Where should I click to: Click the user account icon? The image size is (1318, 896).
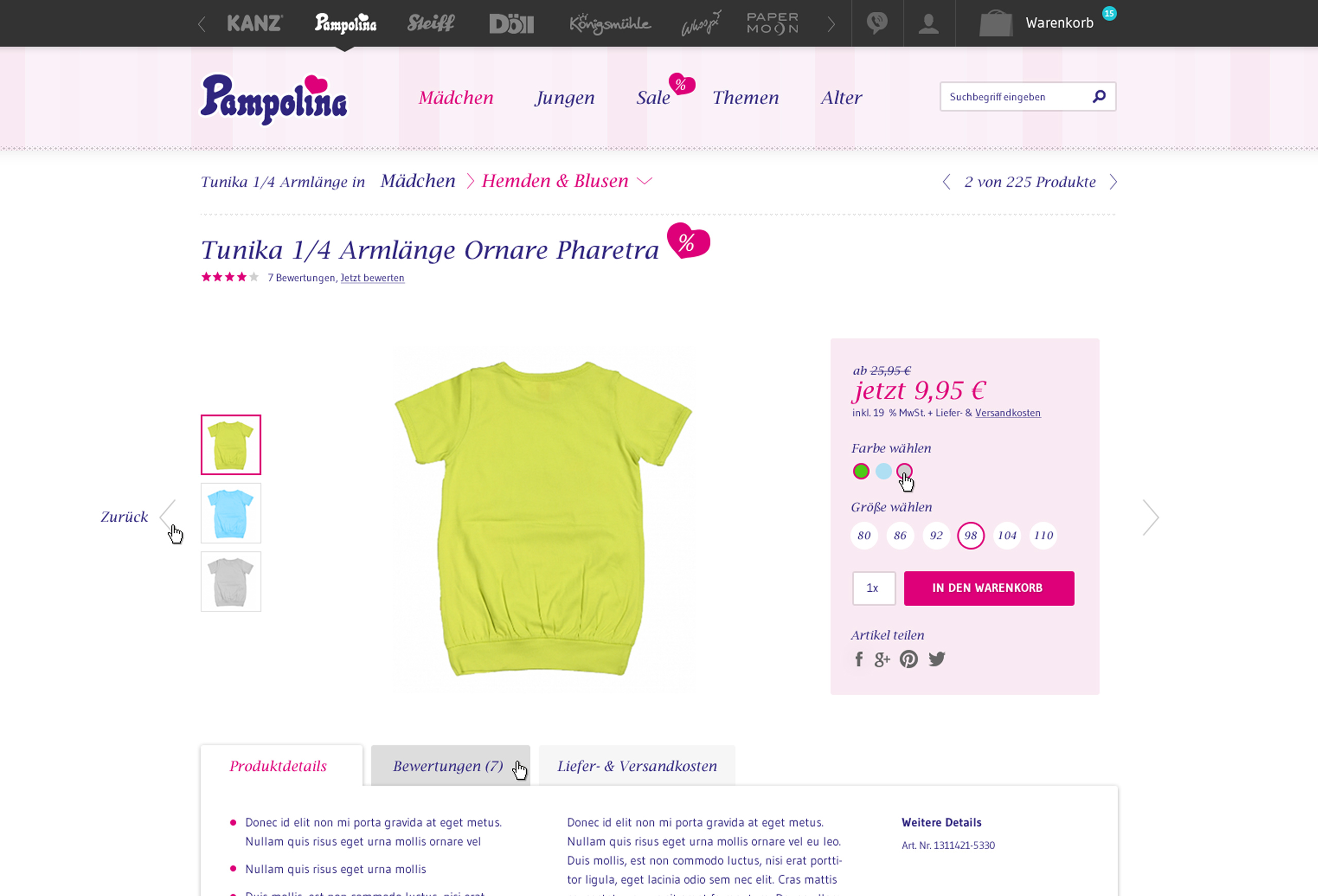(x=928, y=23)
